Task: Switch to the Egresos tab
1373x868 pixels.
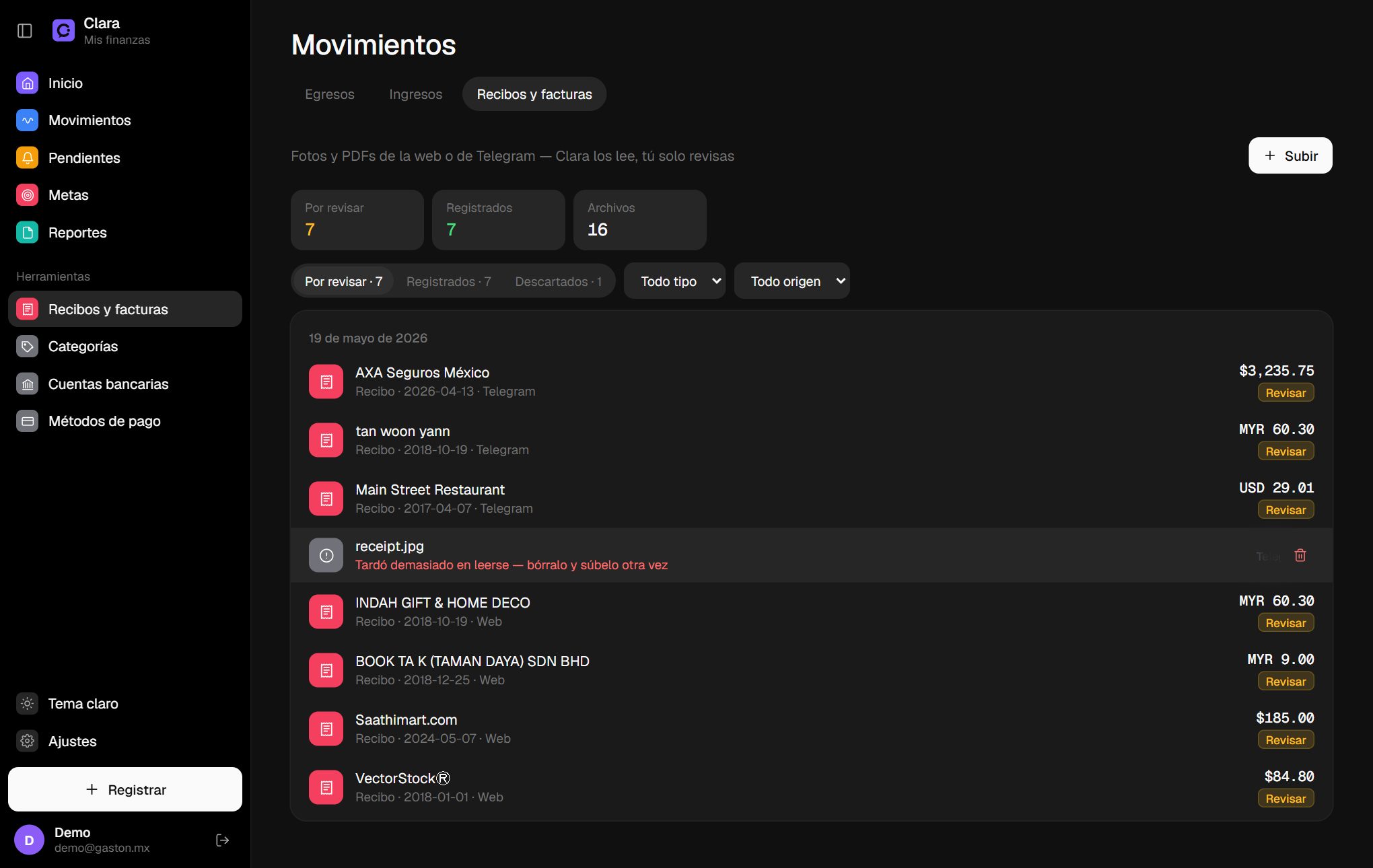Action: pos(330,94)
